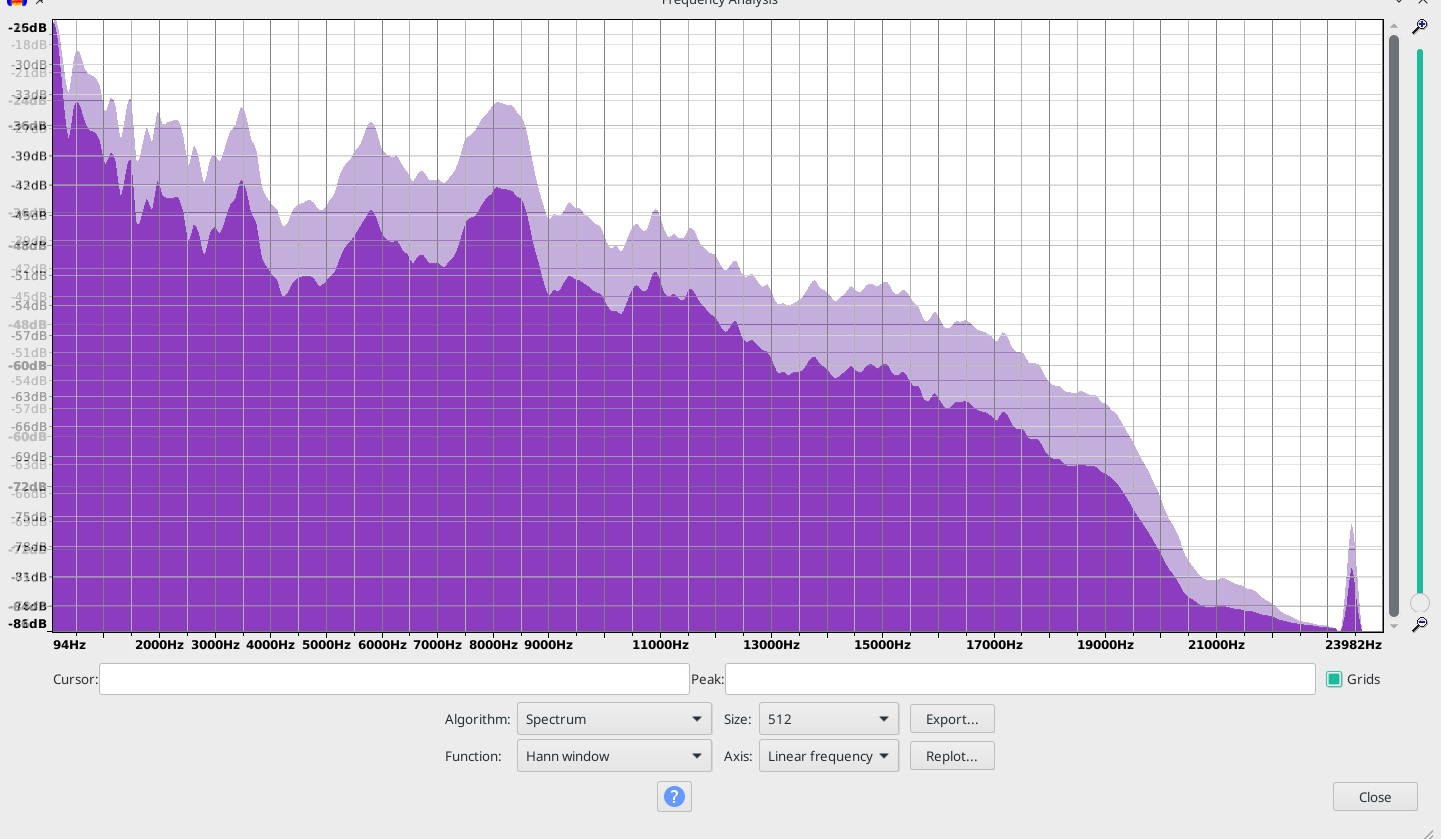
Task: Open the Size dropdown showing 512
Action: 828,719
